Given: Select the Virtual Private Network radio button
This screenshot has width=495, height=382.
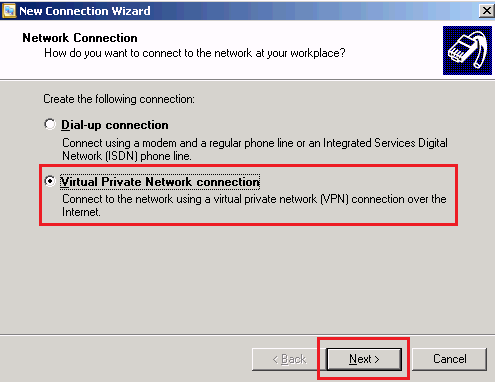Looking at the screenshot, I should 50,181.
